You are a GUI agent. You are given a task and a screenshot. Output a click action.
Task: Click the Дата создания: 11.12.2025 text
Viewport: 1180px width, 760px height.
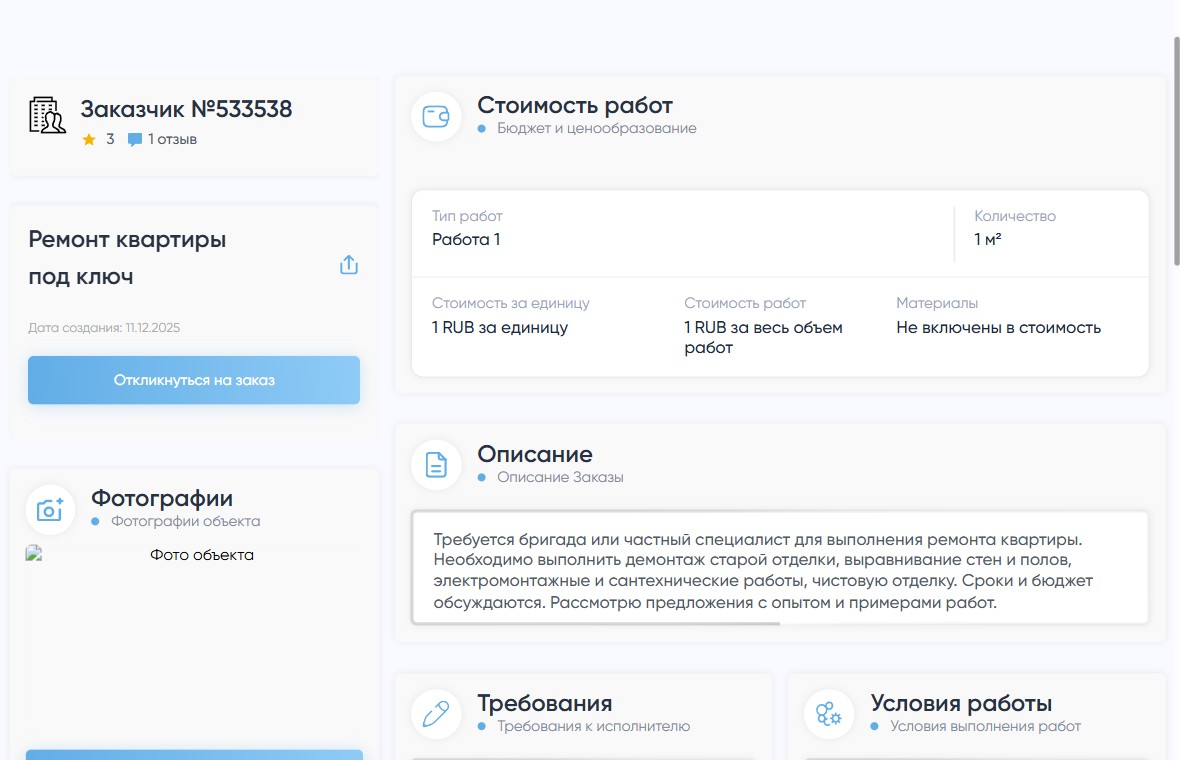[x=104, y=328]
